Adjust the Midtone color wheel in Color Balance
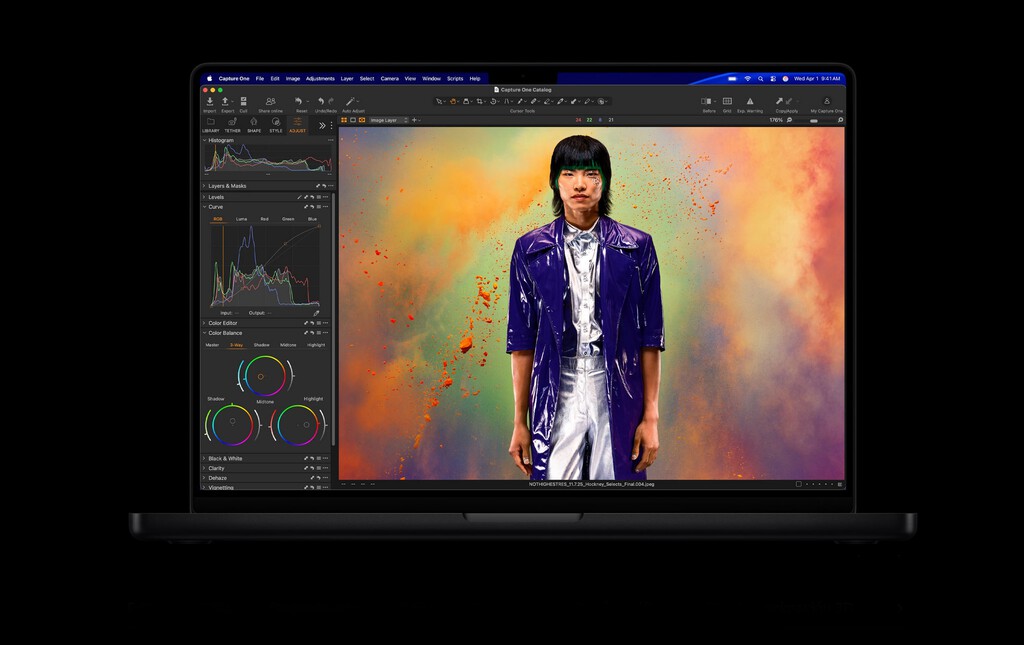This screenshot has width=1024, height=645. click(x=261, y=376)
